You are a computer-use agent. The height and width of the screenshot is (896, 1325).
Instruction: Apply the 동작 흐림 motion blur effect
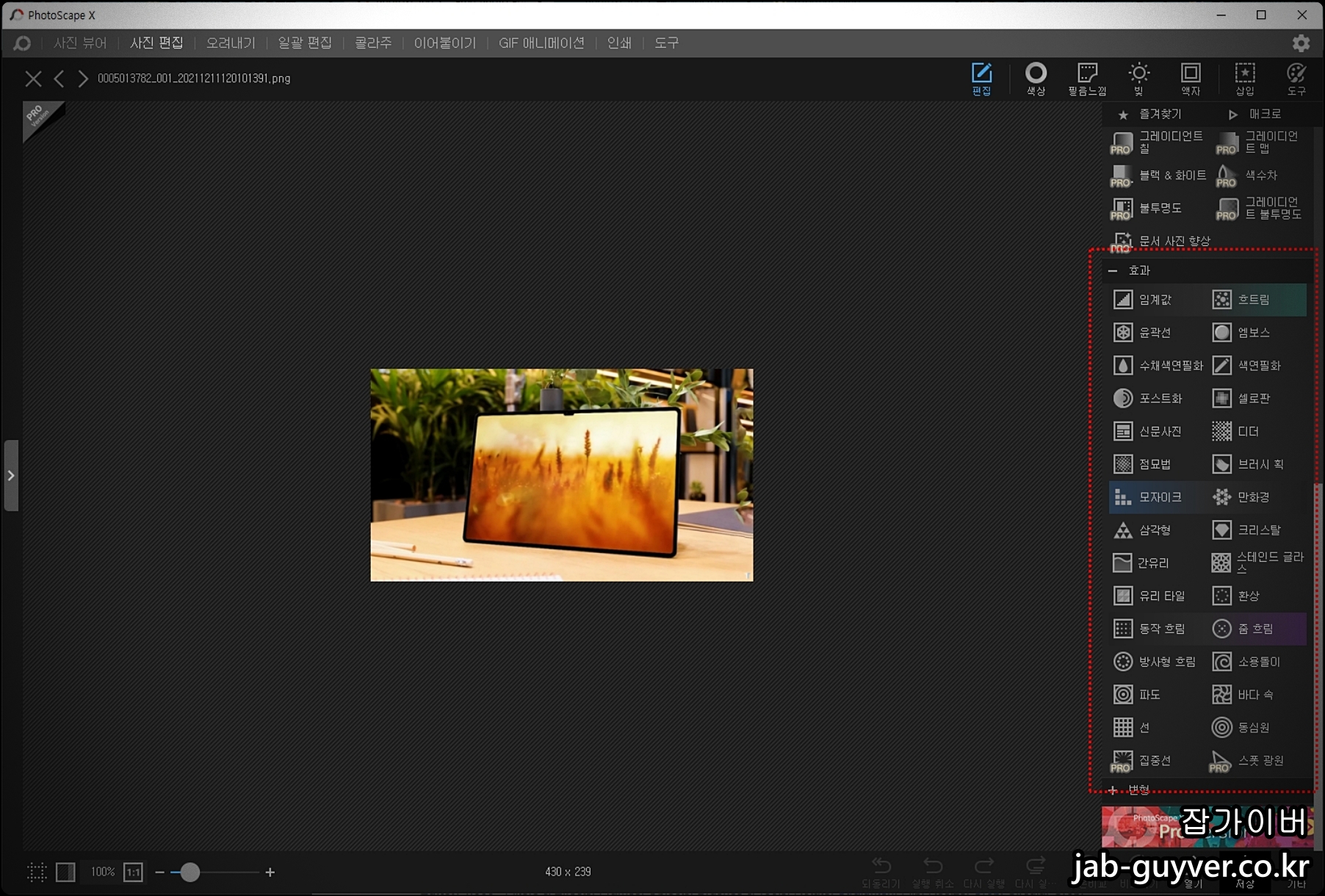[1157, 629]
